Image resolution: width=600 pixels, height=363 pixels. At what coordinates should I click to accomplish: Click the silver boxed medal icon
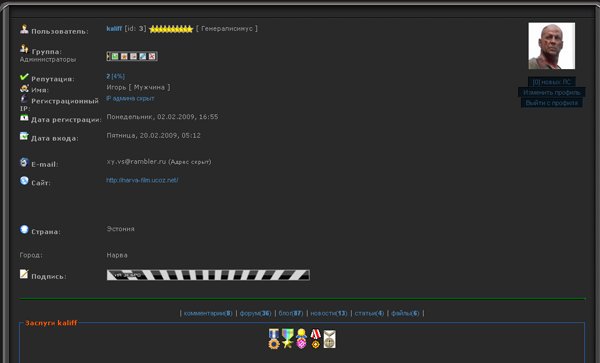click(x=329, y=339)
